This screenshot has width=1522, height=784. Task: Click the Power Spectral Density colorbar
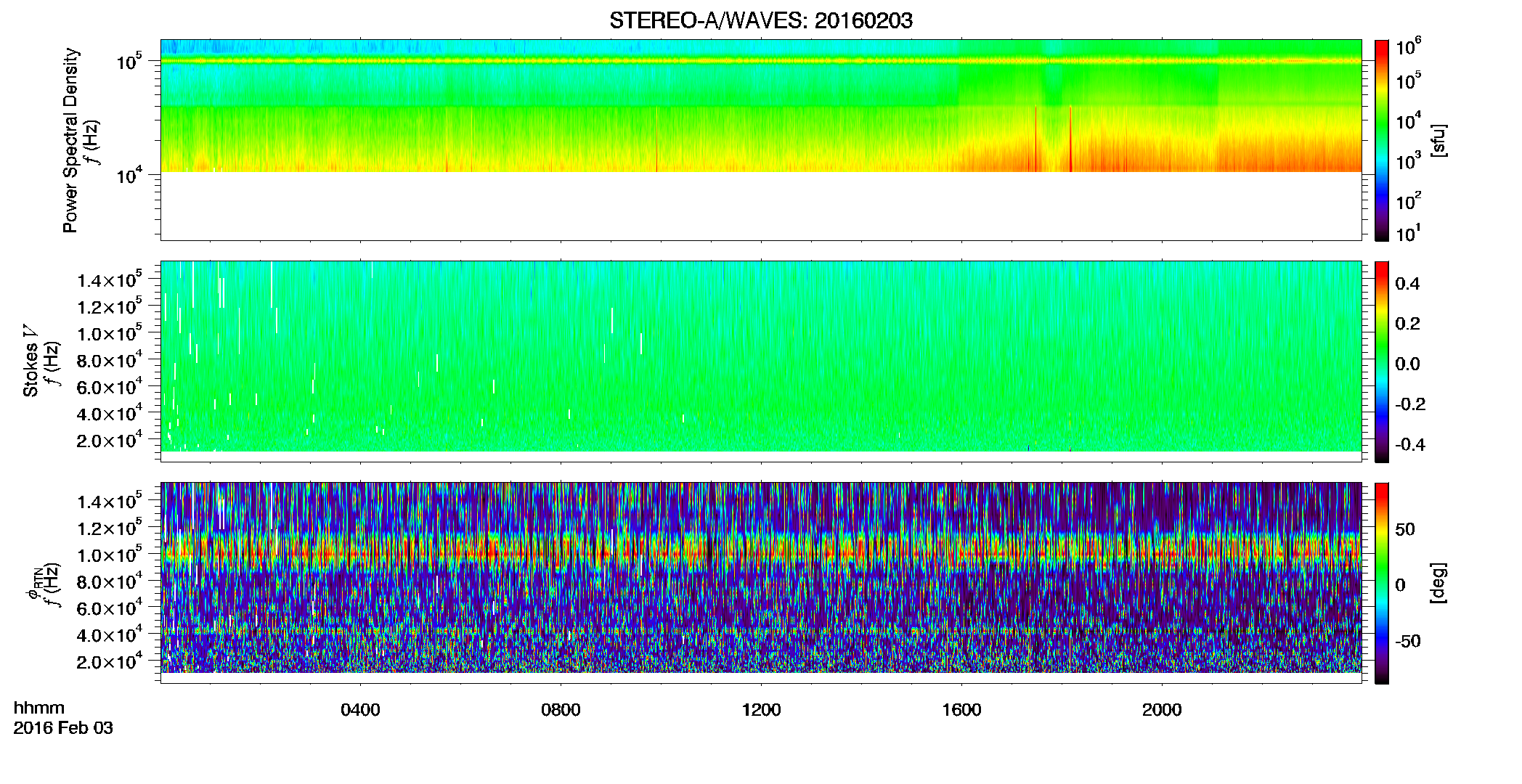[1382, 140]
